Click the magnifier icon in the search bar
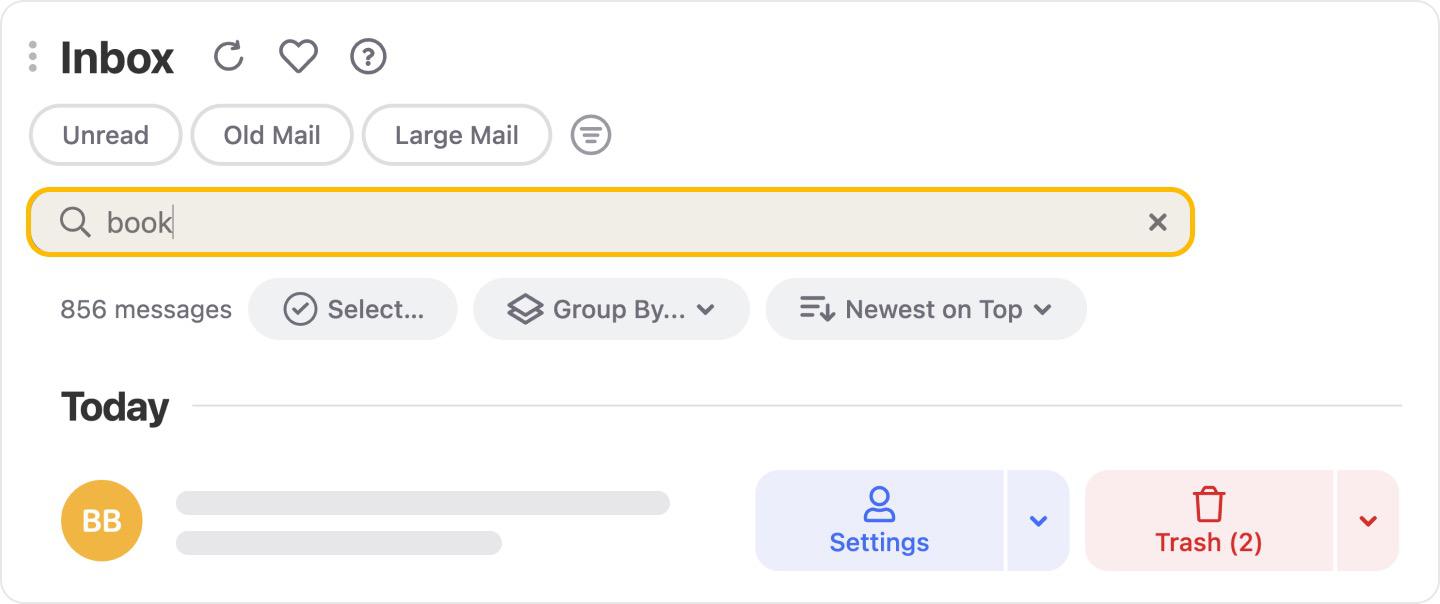The image size is (1440, 604). coord(75,222)
